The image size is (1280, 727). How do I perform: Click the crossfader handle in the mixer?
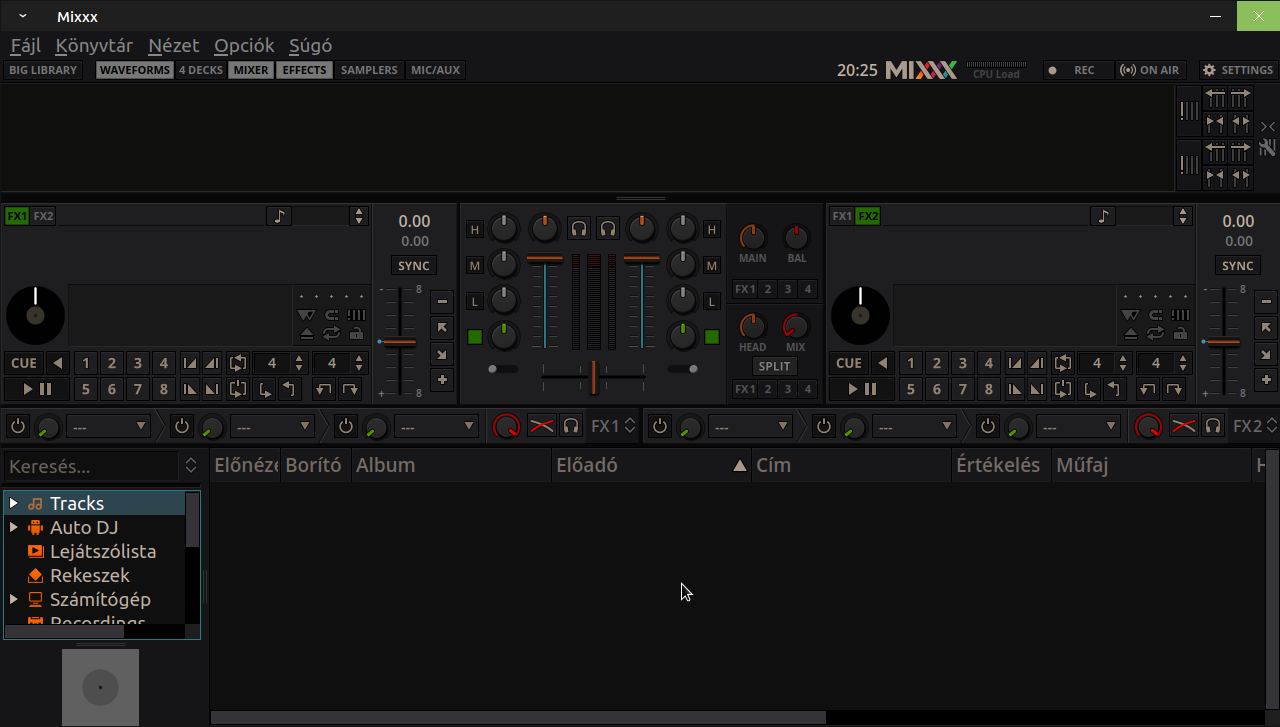tap(592, 377)
